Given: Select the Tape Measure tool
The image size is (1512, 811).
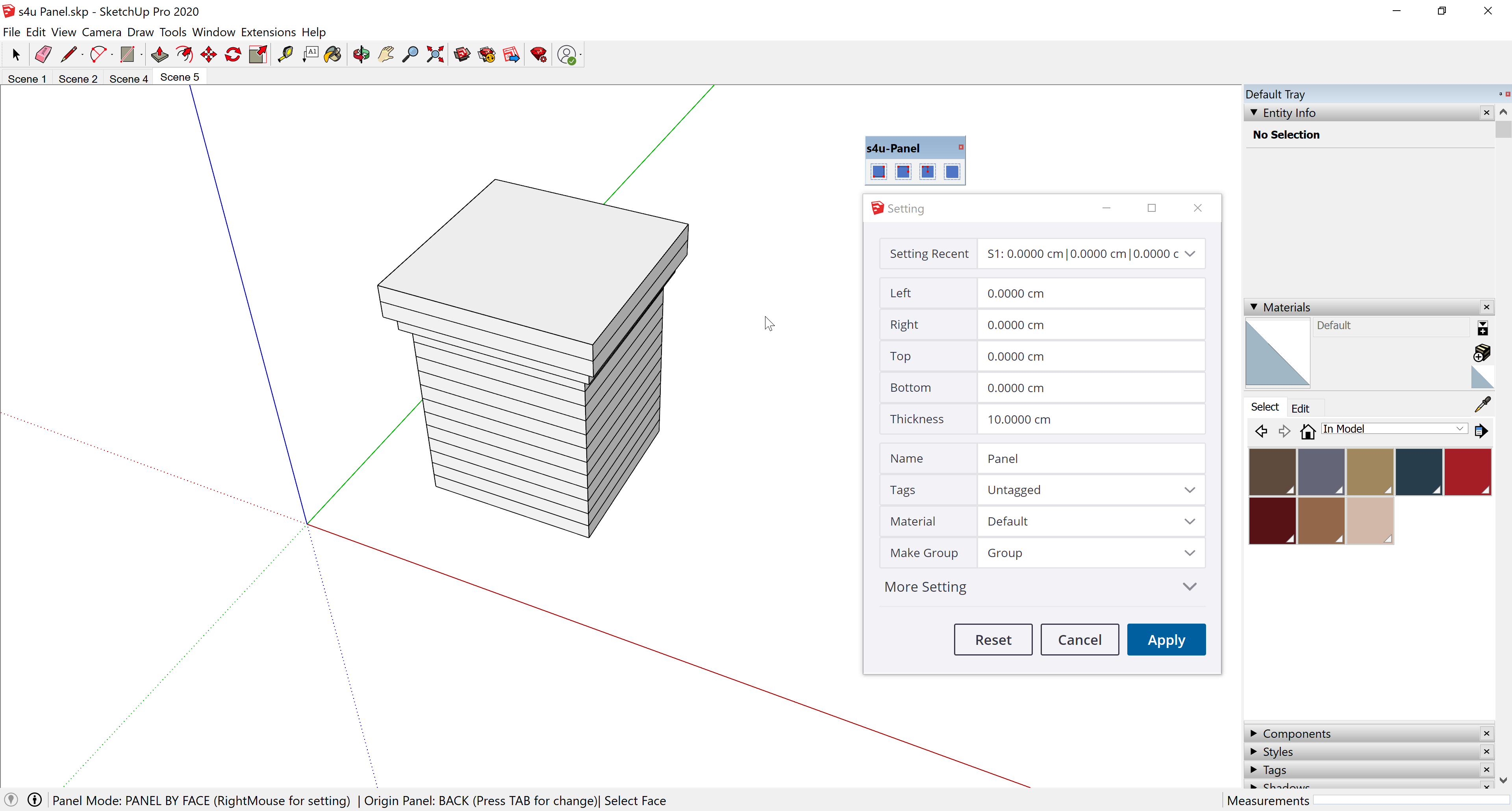Looking at the screenshot, I should coord(286,54).
